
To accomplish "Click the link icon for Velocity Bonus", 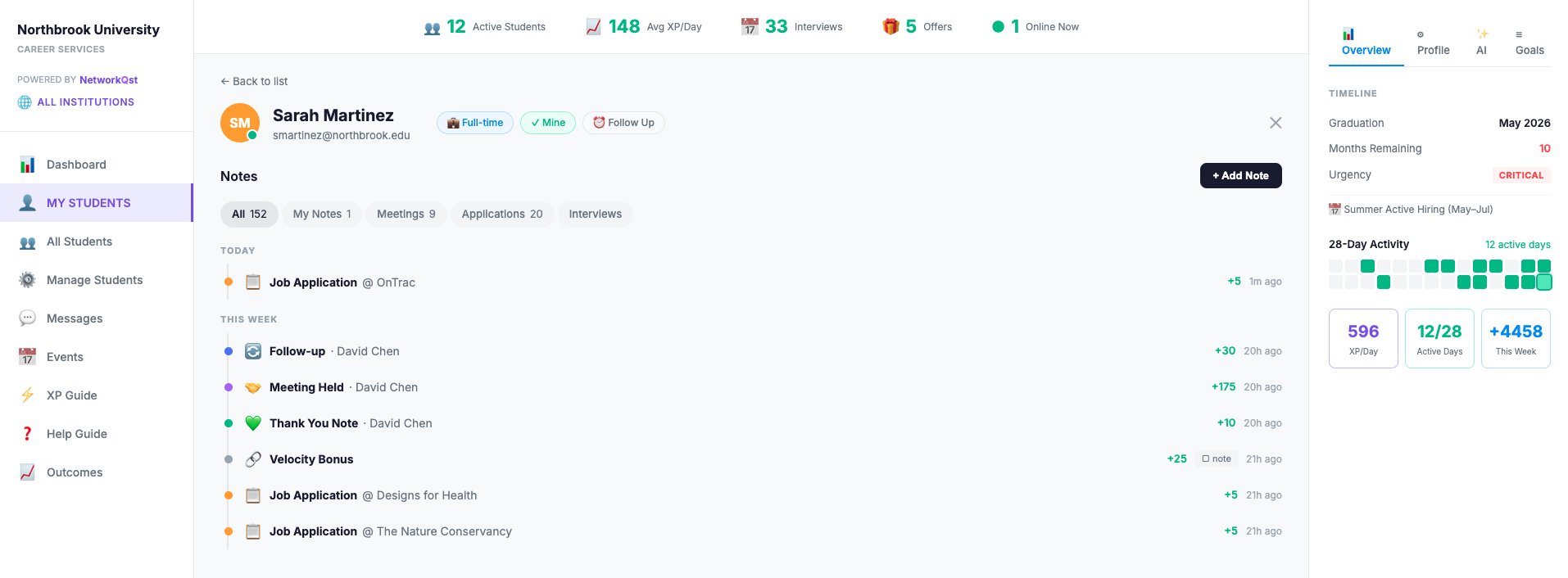I will coord(253,459).
